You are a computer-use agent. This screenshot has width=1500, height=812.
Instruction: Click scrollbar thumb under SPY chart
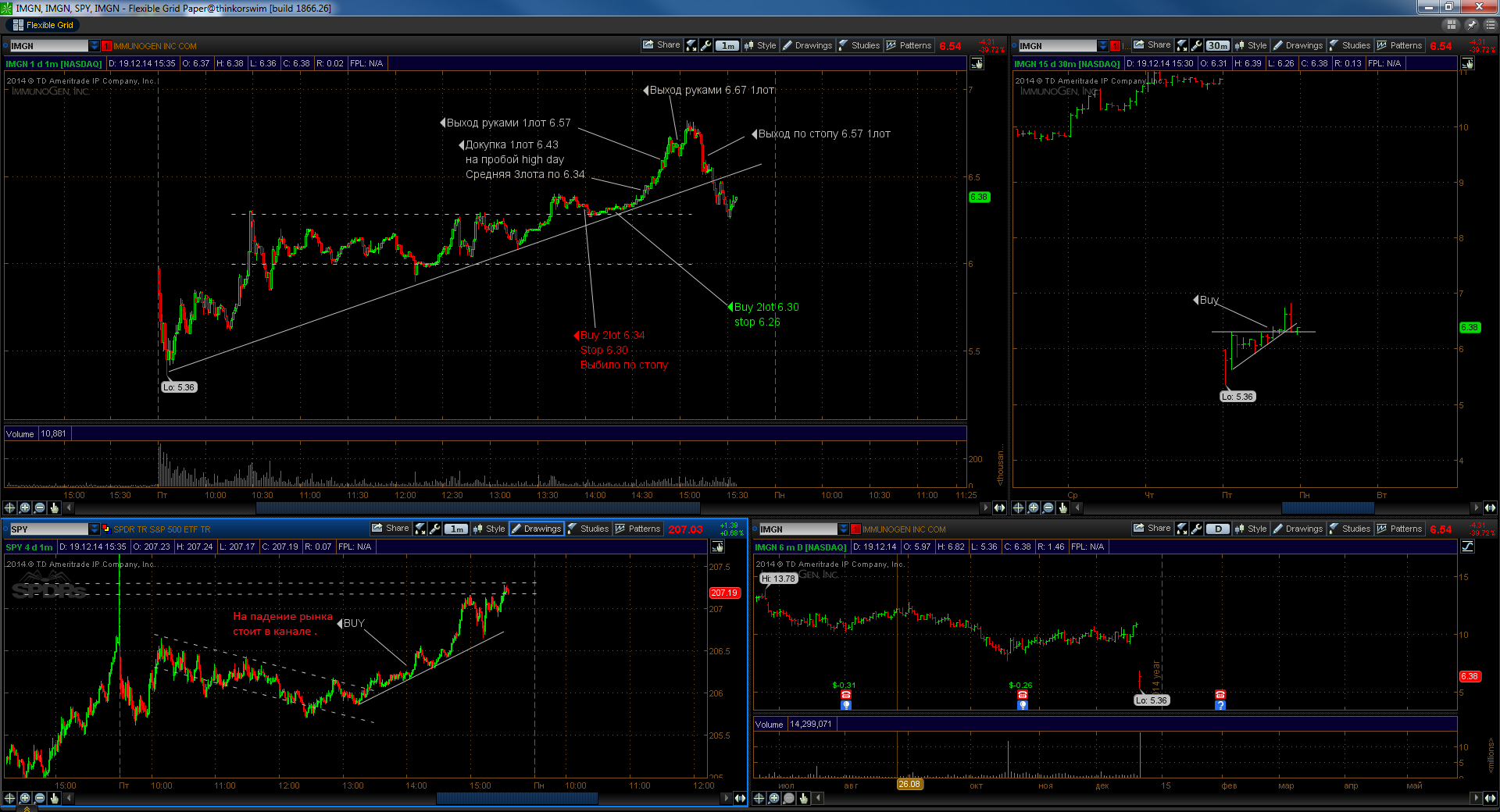point(517,798)
